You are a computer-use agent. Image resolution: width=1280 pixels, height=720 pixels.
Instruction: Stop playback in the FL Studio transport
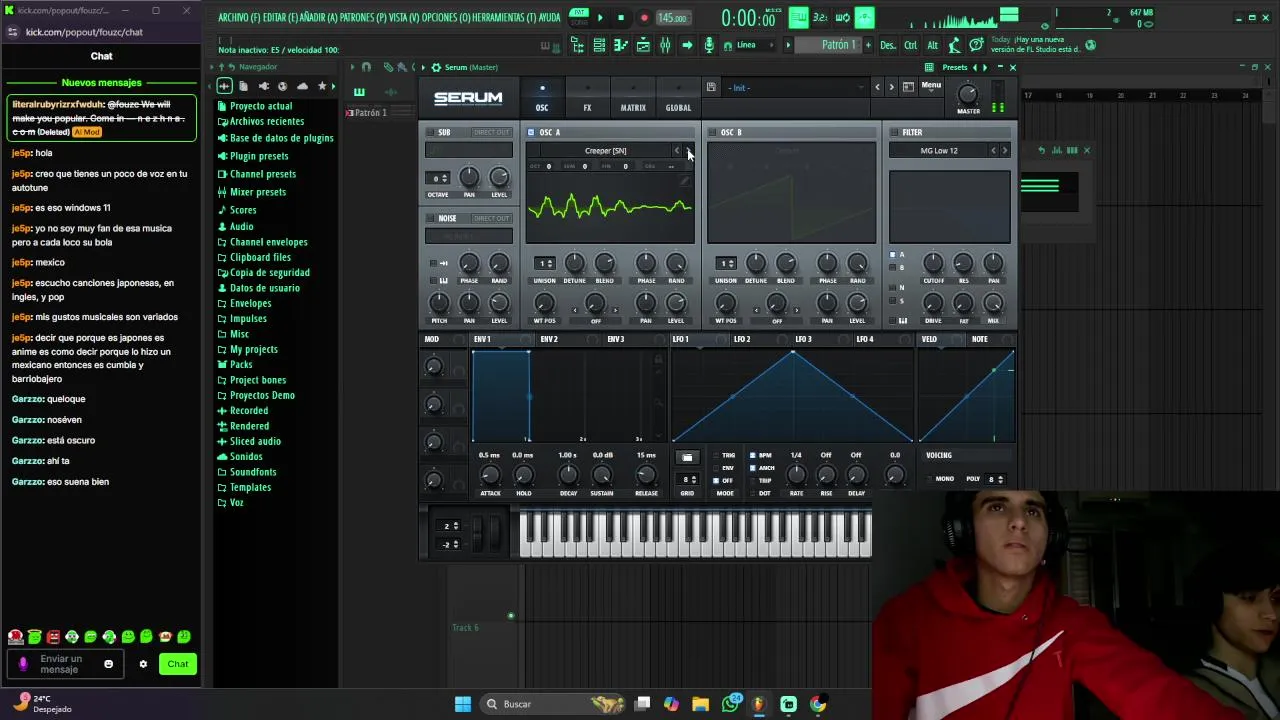[x=621, y=18]
